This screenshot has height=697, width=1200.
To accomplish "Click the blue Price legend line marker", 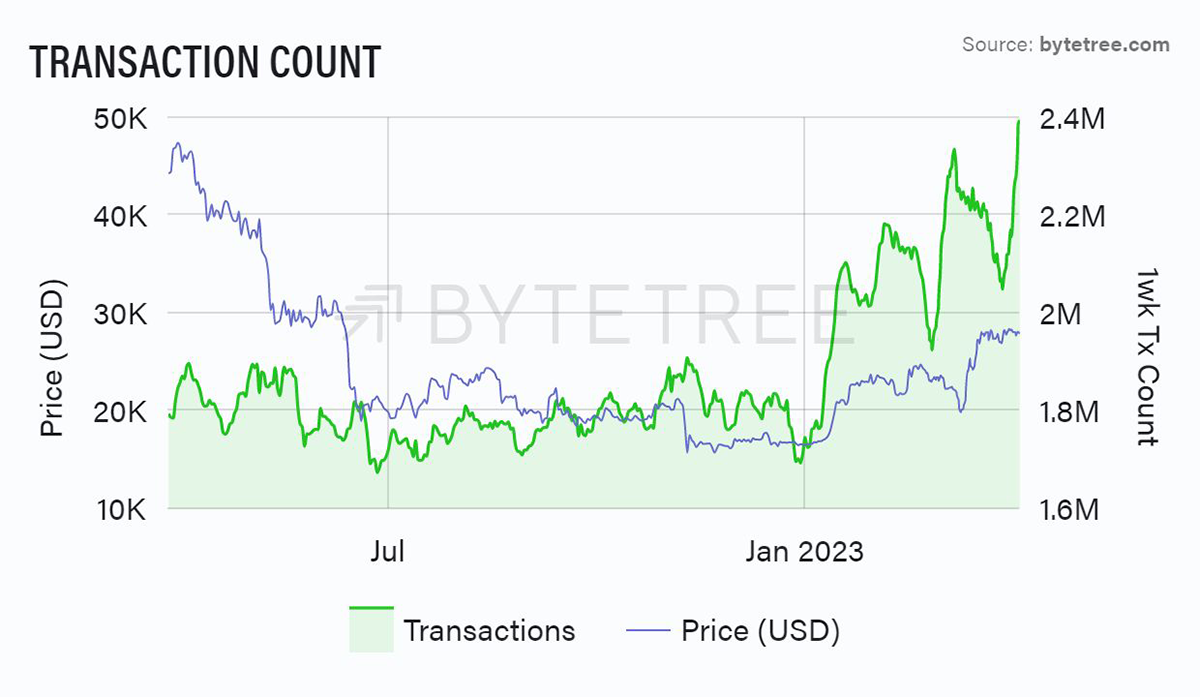I will [x=646, y=631].
